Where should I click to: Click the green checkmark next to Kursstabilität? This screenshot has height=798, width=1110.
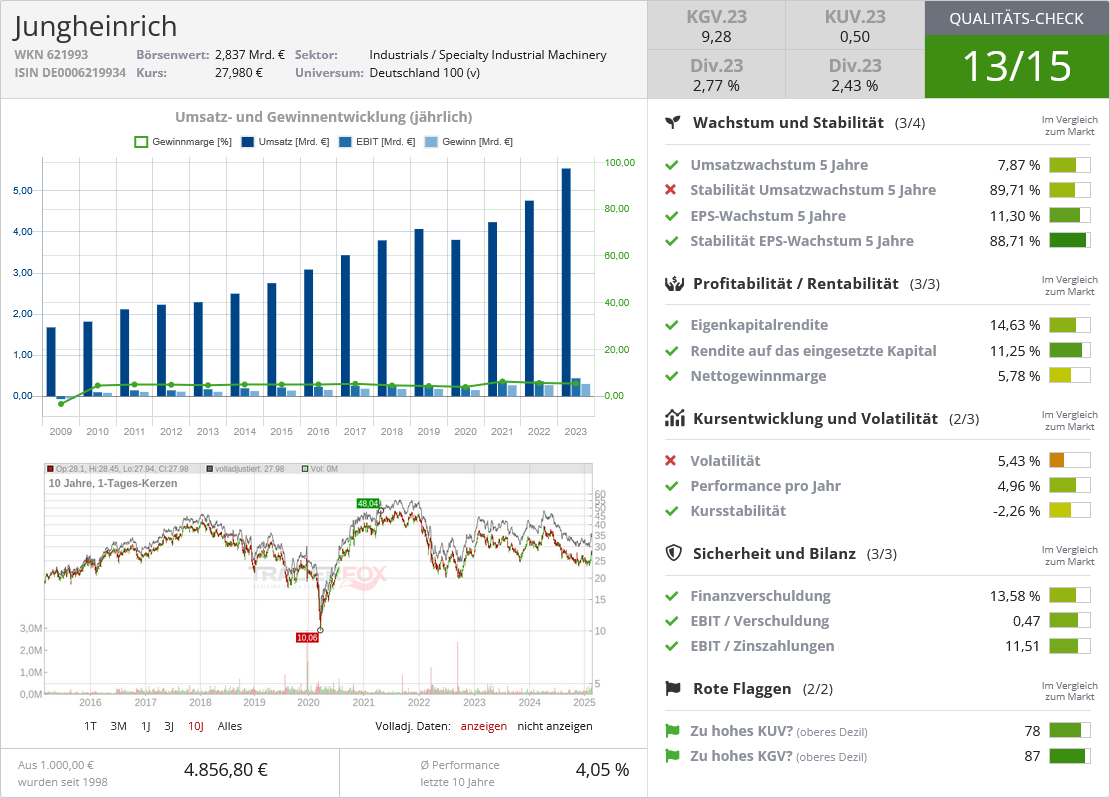671,511
